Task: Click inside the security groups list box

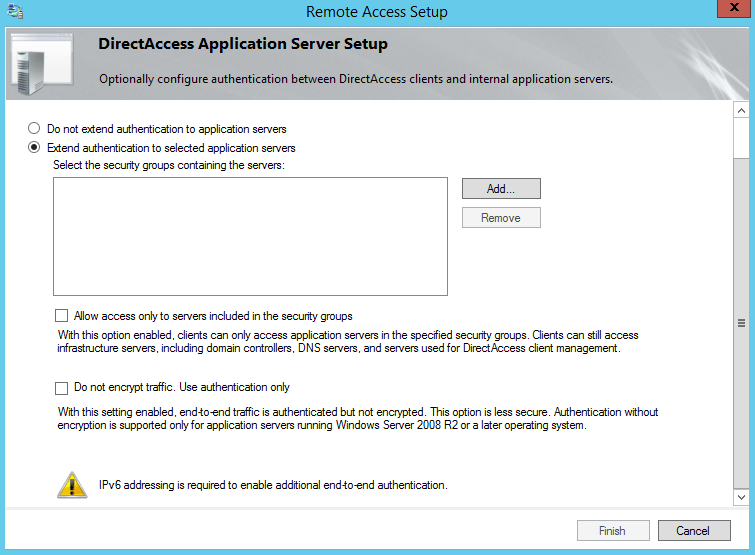Action: pyautogui.click(x=250, y=236)
